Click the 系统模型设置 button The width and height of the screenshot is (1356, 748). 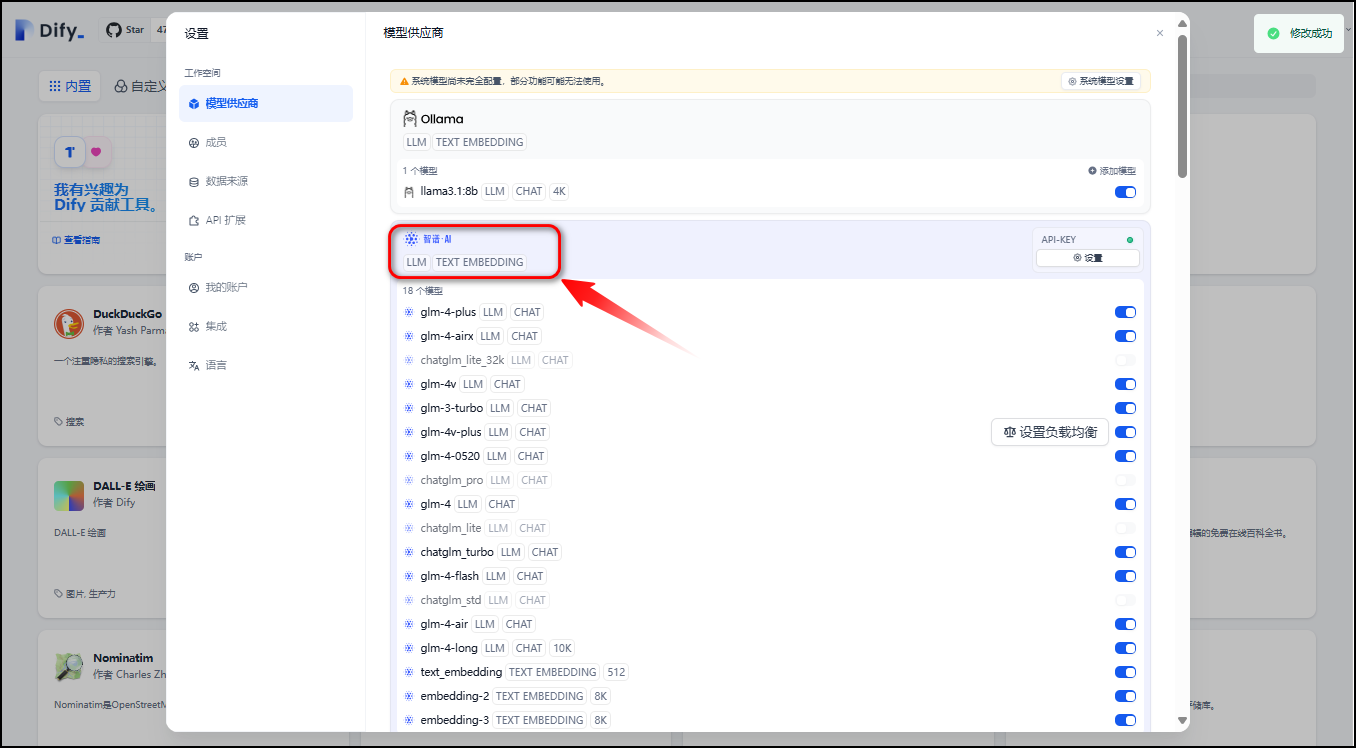click(x=1101, y=81)
